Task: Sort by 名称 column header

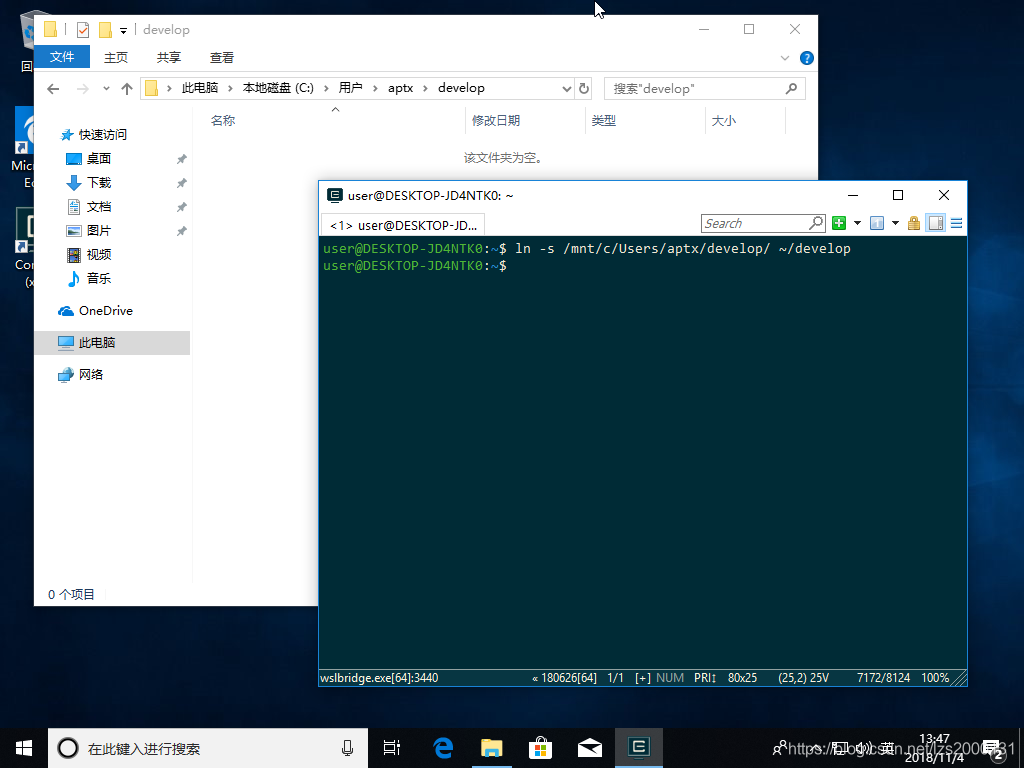Action: point(223,121)
